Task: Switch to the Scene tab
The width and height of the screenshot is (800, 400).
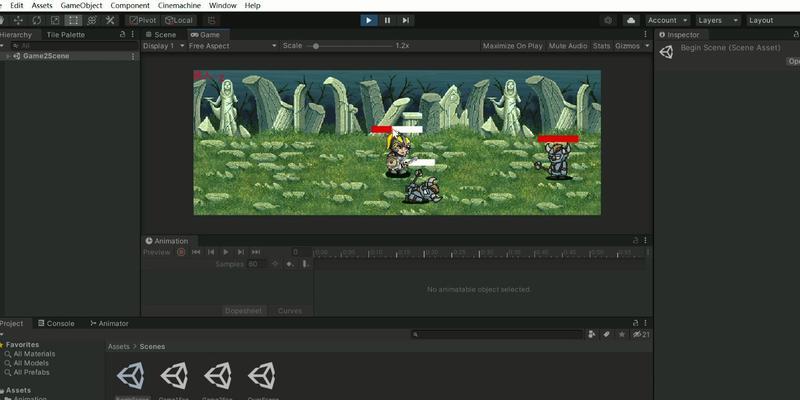Action: coord(161,35)
